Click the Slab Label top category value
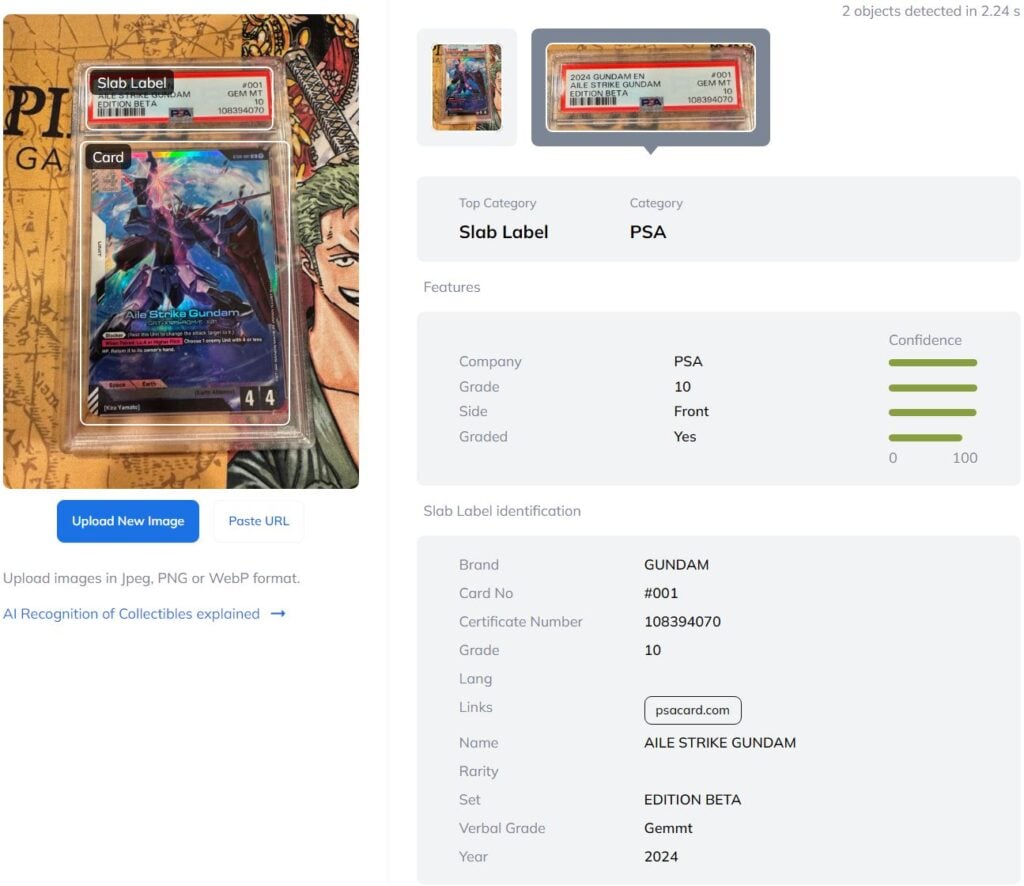Screen dimensions: 1024x886 pyautogui.click(x=504, y=232)
